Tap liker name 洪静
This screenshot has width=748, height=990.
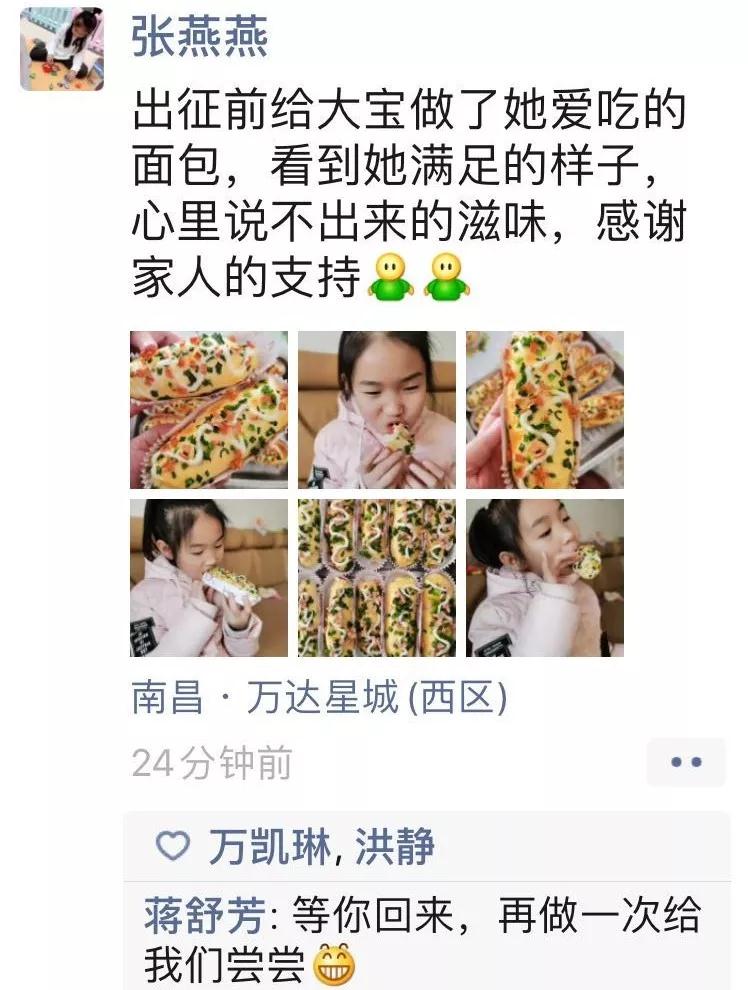point(395,846)
